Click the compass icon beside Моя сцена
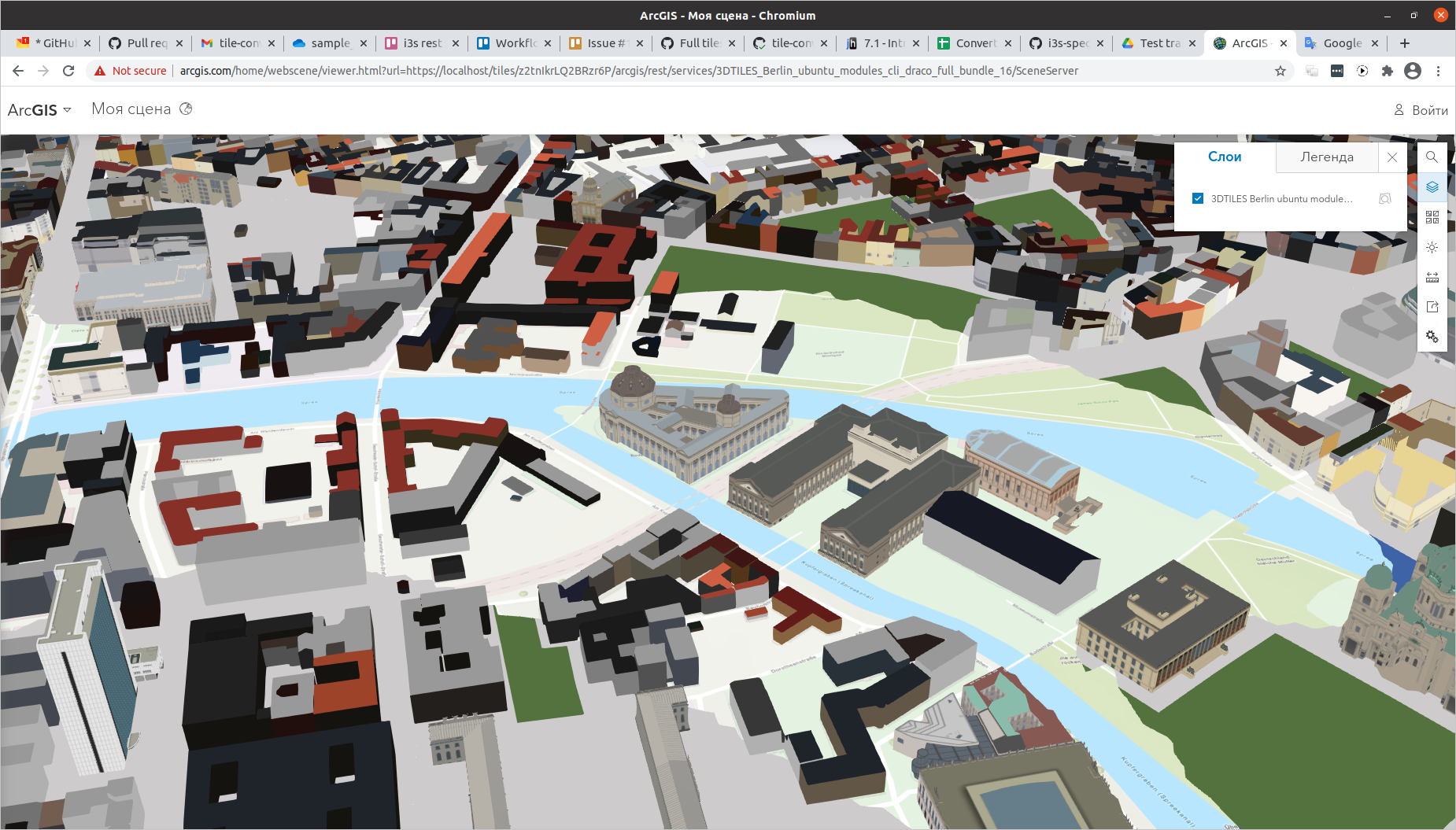 186,109
